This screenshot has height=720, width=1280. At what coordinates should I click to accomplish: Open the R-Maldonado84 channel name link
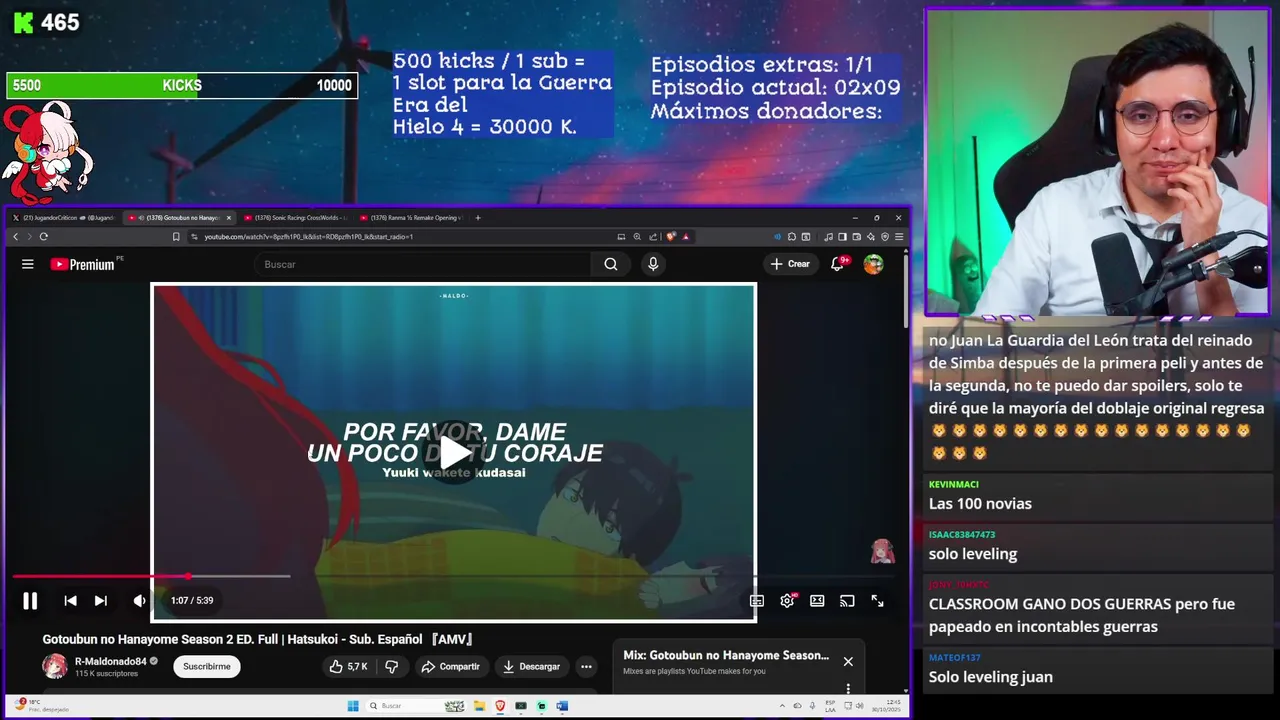(111, 661)
